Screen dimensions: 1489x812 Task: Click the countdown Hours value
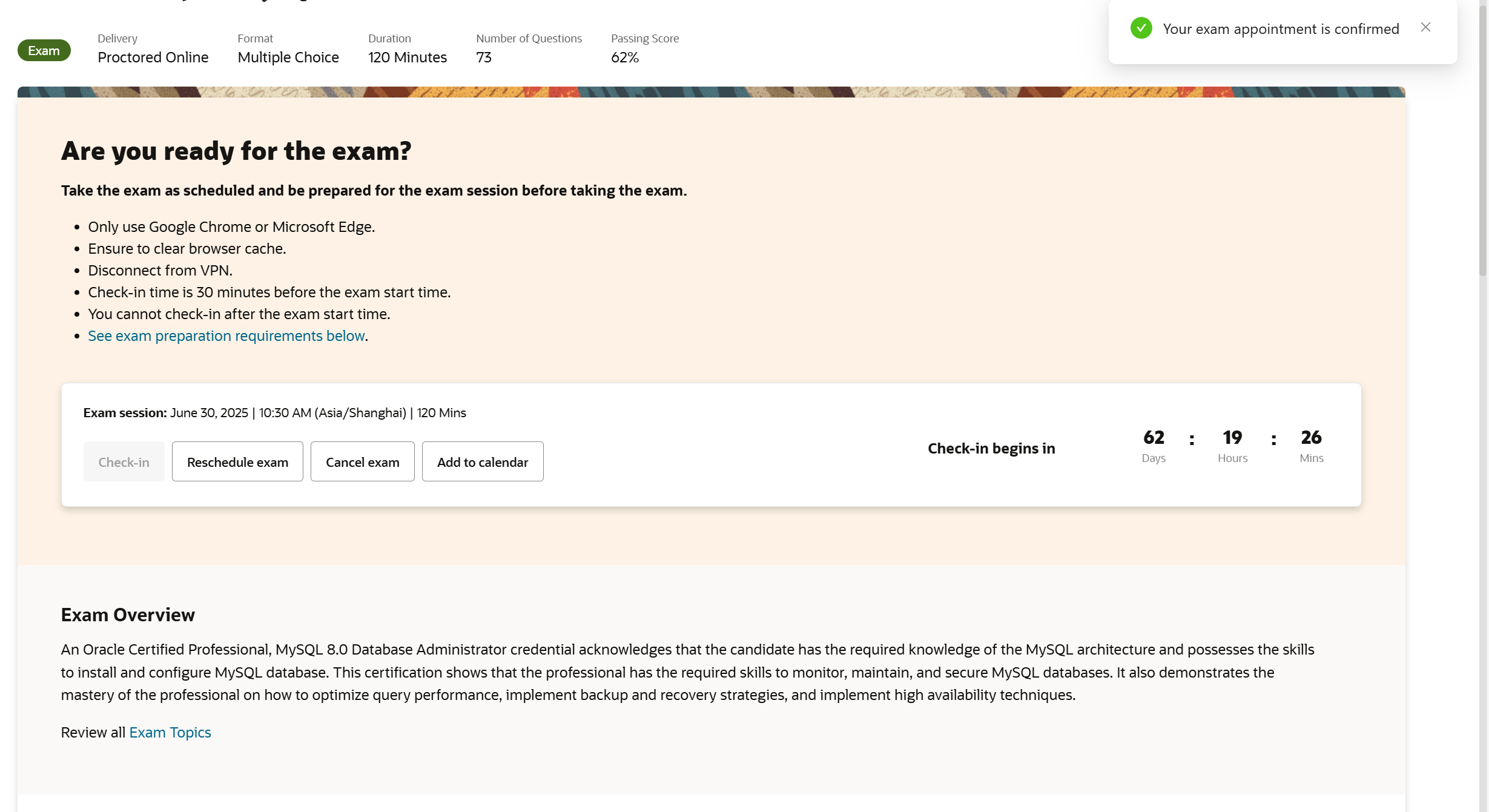[x=1232, y=437]
